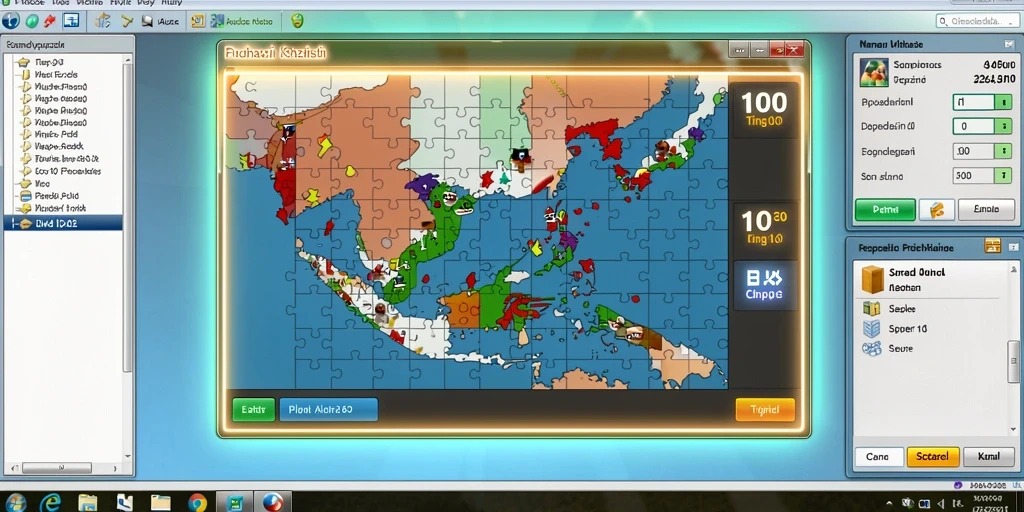Expand the Son slano 300 dropdown arrow

coord(1002,175)
